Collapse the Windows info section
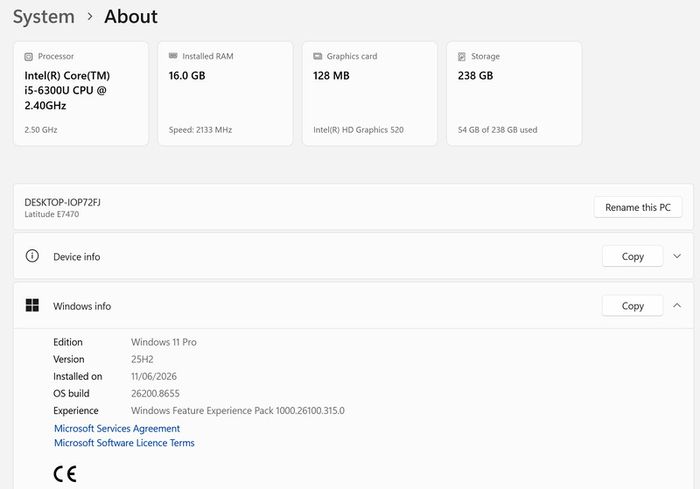 (677, 305)
